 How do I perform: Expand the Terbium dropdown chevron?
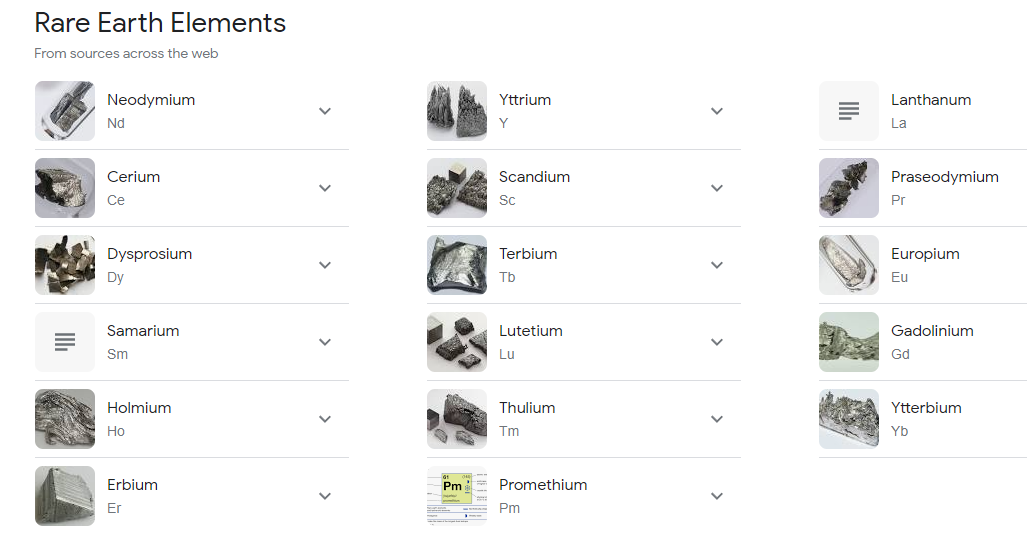click(717, 265)
